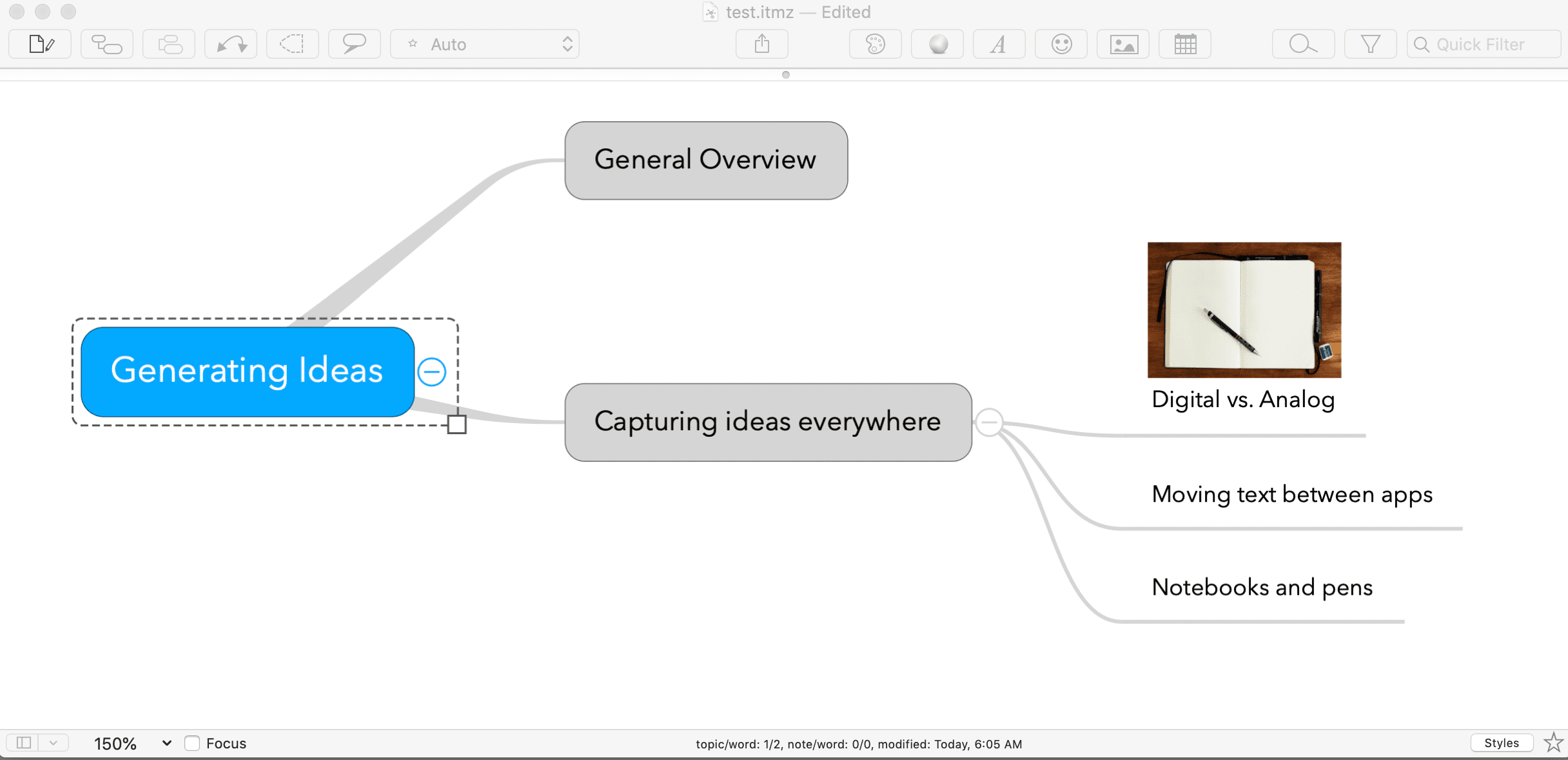The height and width of the screenshot is (760, 1568).
Task: Open the smiley sticker icon
Action: pos(1061,45)
